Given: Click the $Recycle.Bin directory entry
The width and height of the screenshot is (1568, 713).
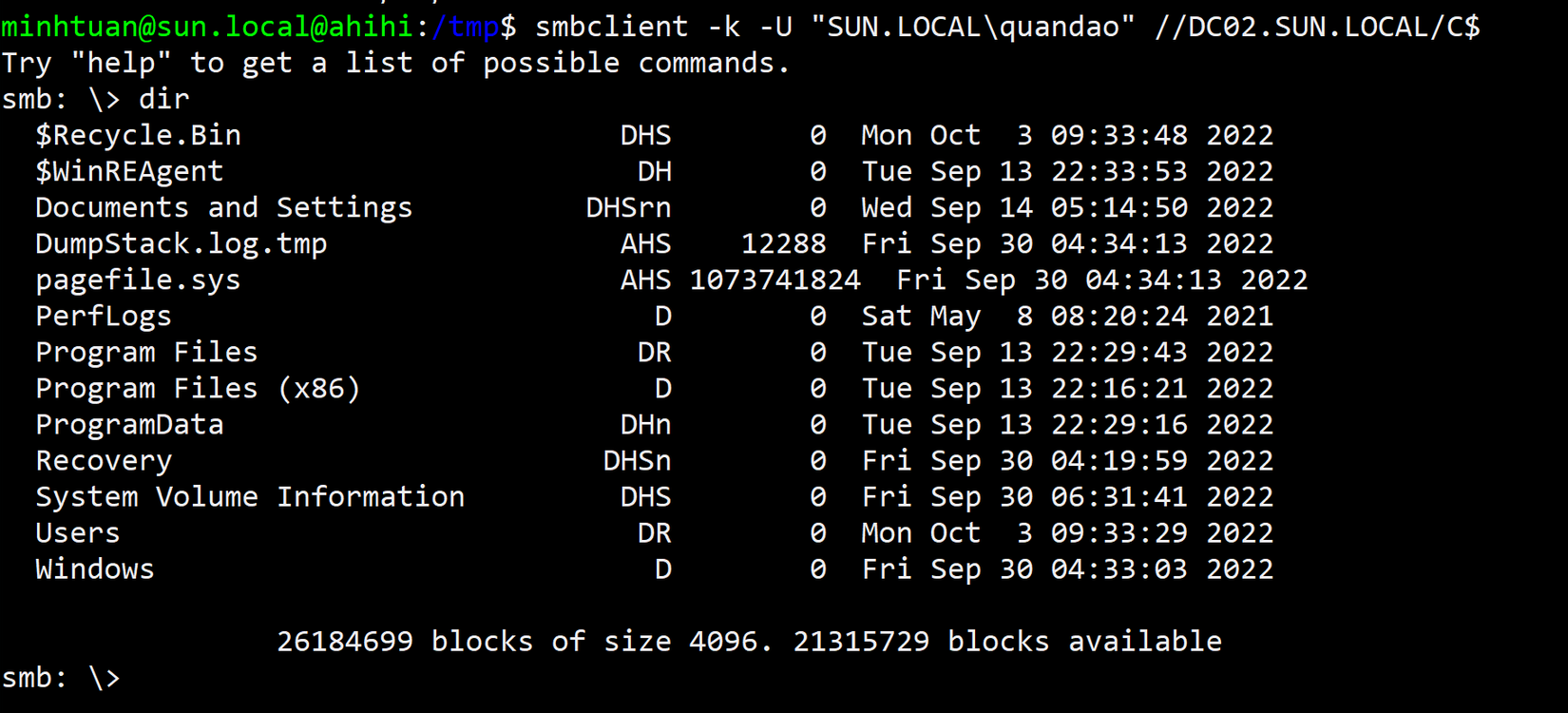Looking at the screenshot, I should [138, 136].
